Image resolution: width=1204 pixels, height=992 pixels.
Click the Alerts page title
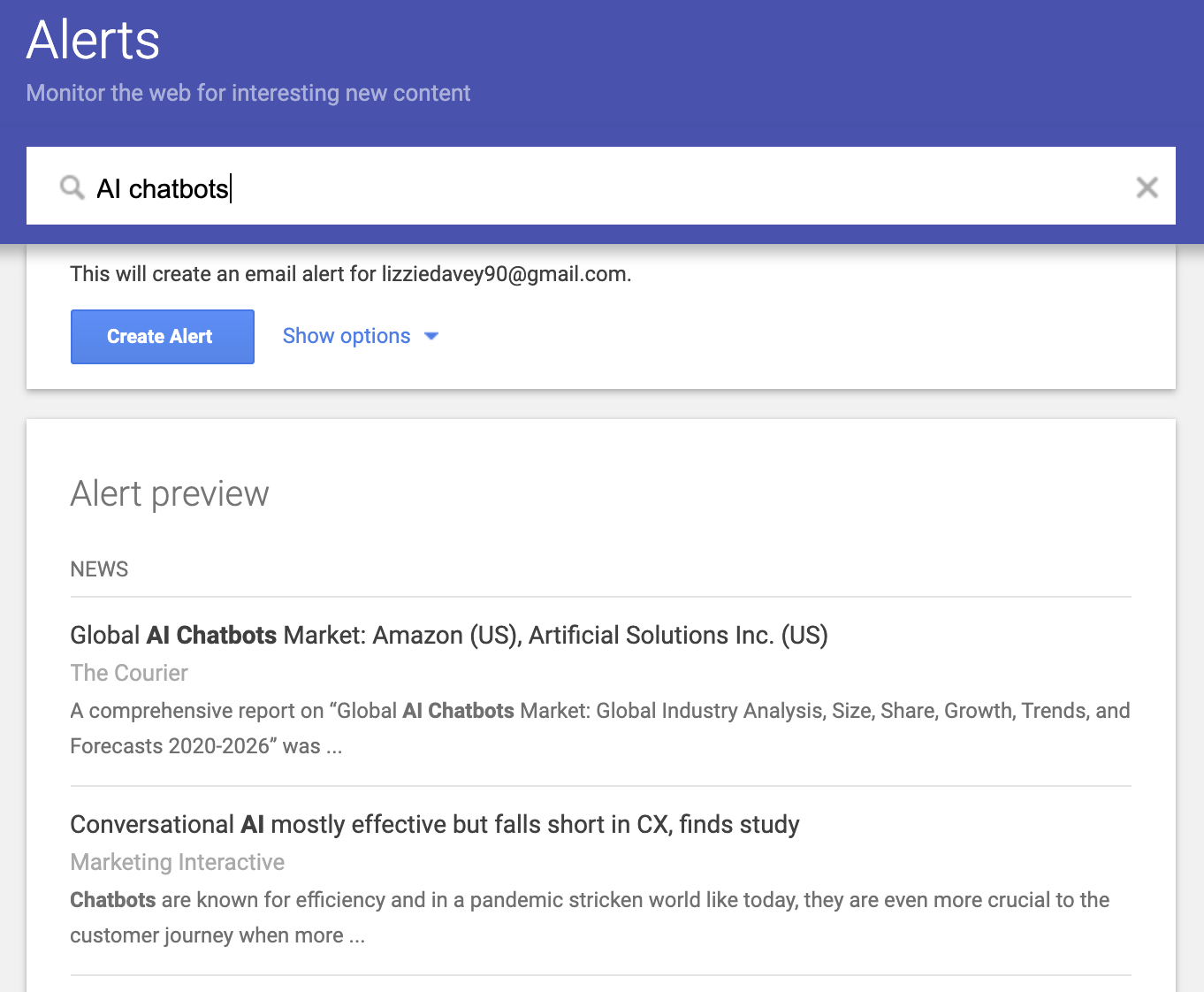coord(93,41)
